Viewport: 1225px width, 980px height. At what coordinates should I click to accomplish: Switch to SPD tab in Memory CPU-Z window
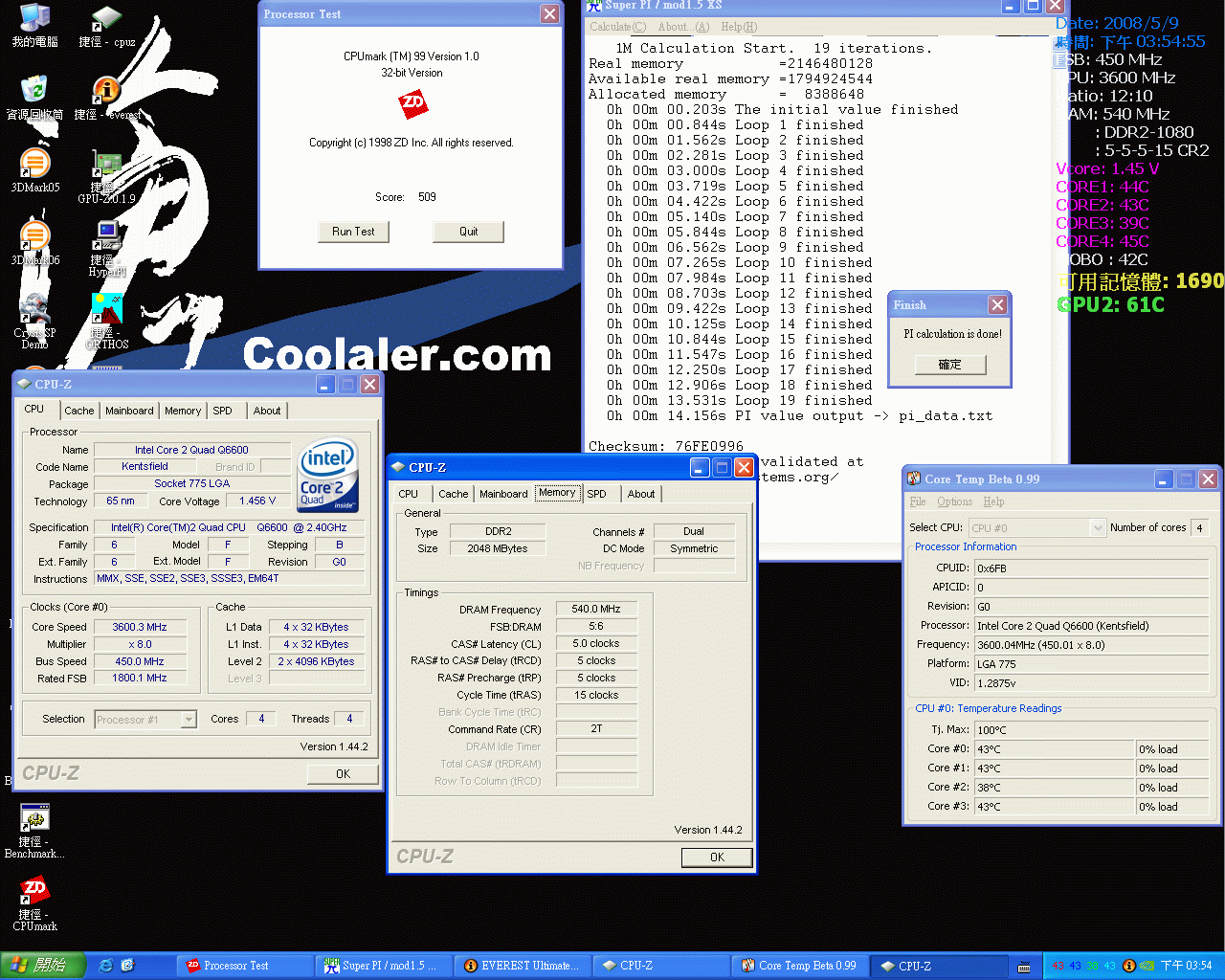click(x=596, y=494)
